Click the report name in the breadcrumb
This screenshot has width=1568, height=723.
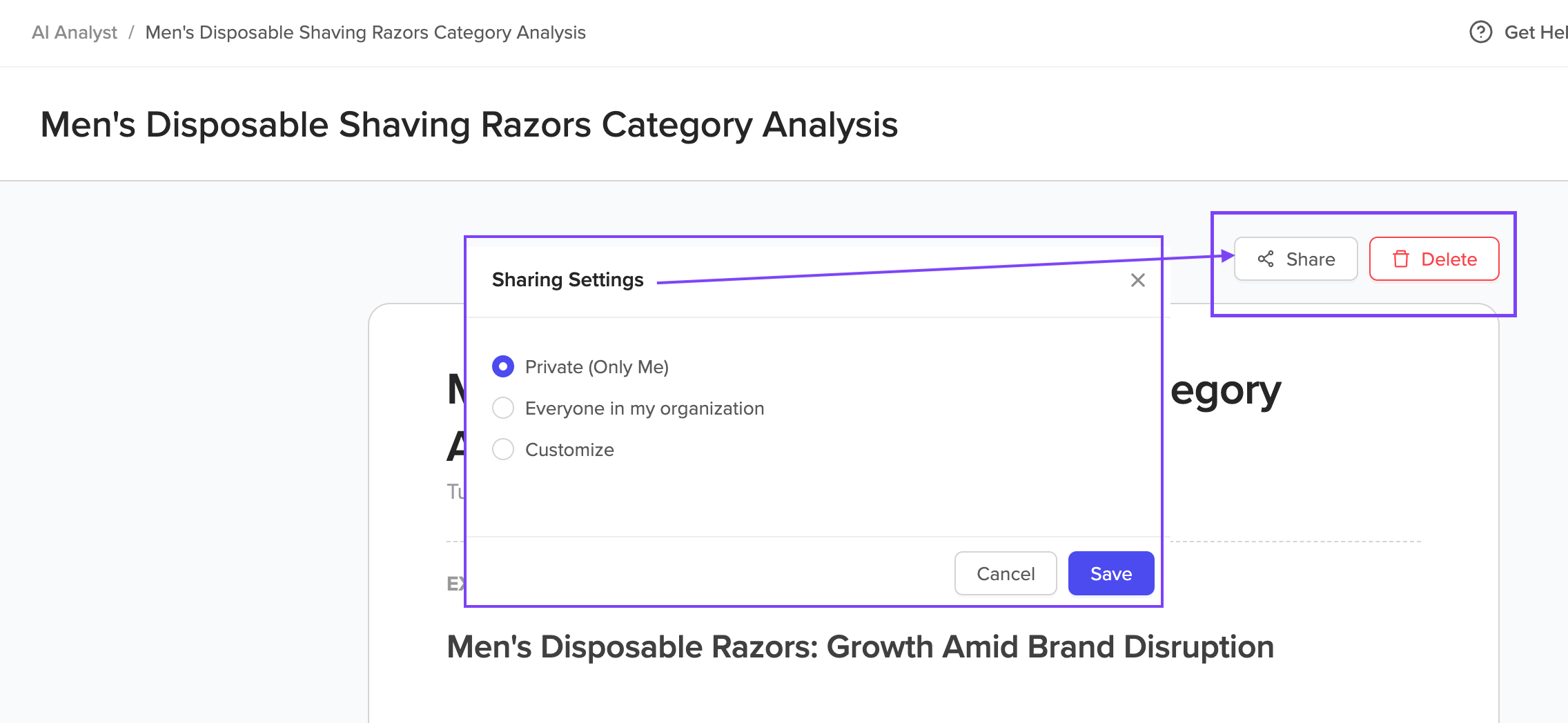tap(365, 32)
